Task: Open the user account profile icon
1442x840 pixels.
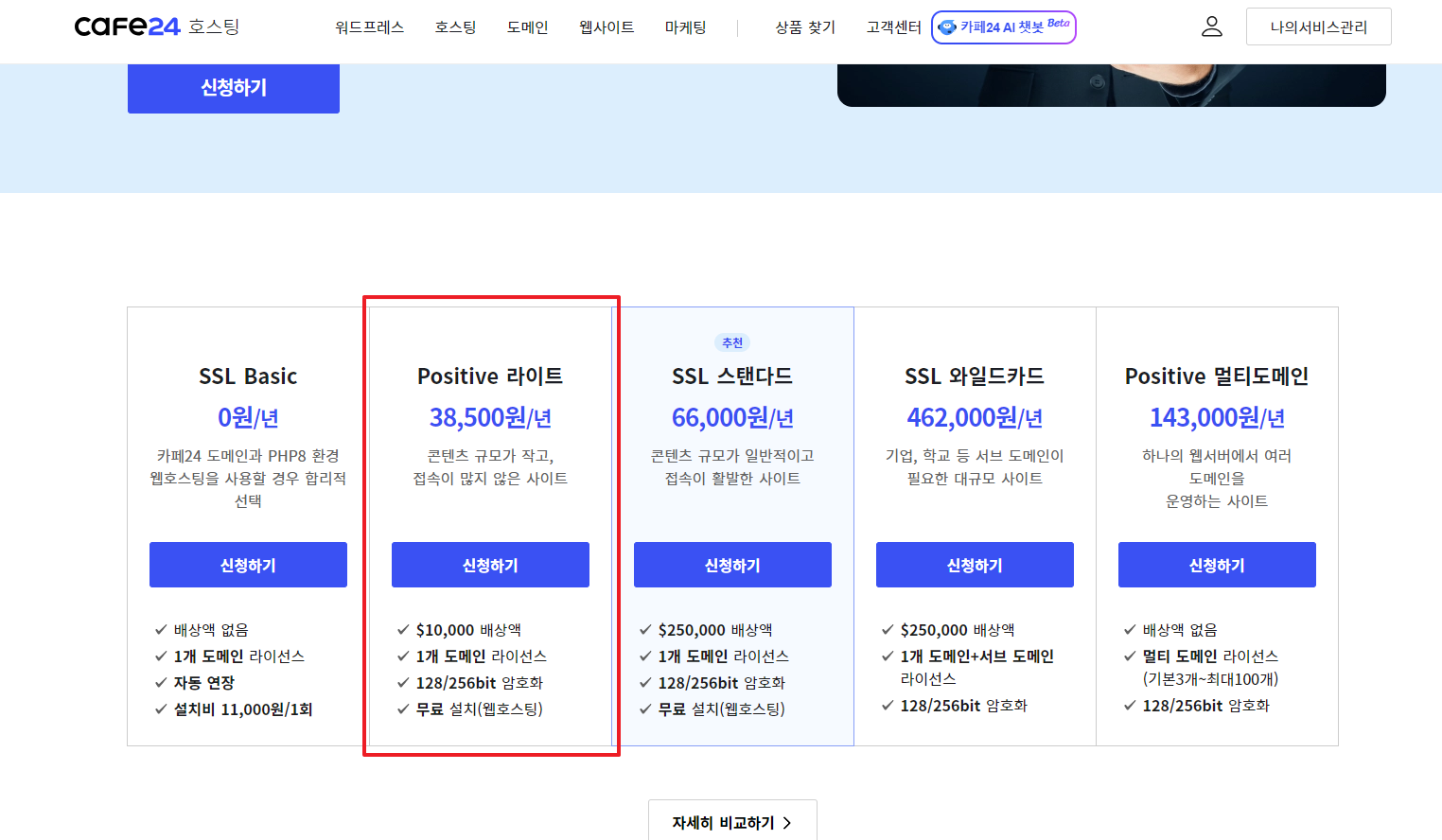Action: pos(1211,26)
